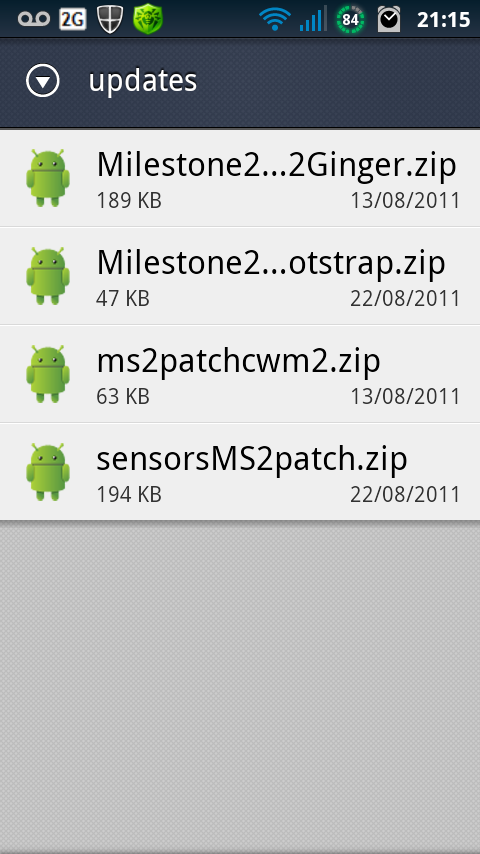Tap the Wi-Fi signal icon

275,20
